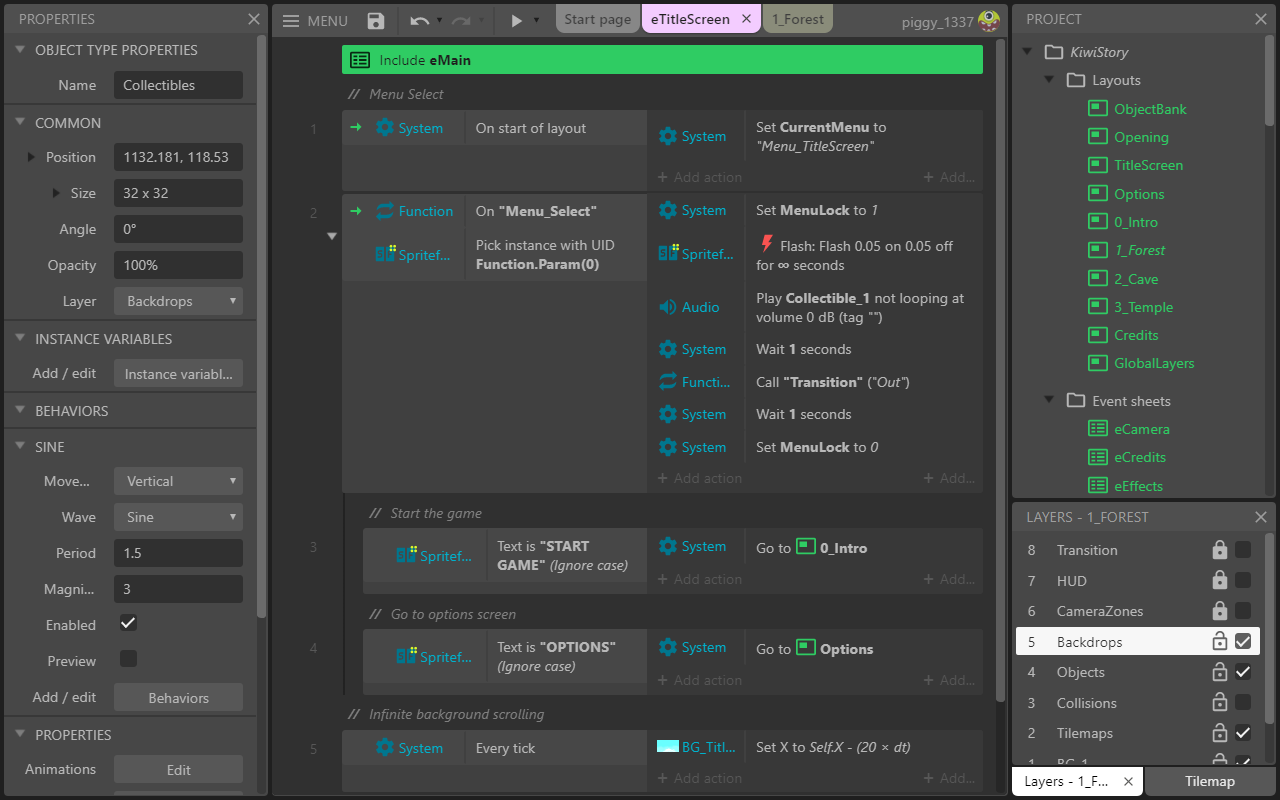Disable the Sine behavior Enabled checkbox
1280x800 pixels.
pos(127,623)
